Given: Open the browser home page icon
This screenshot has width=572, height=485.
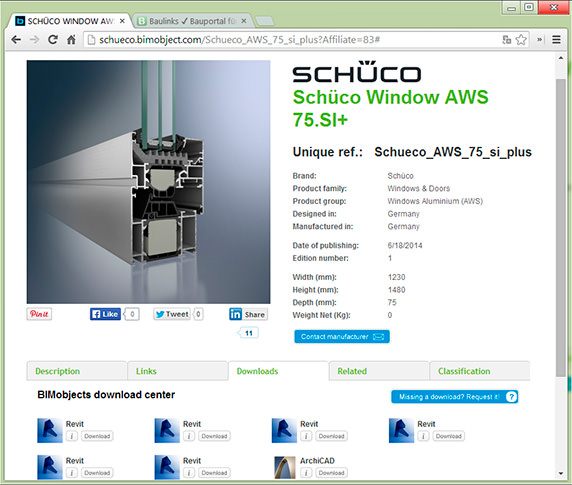Looking at the screenshot, I should (71, 39).
